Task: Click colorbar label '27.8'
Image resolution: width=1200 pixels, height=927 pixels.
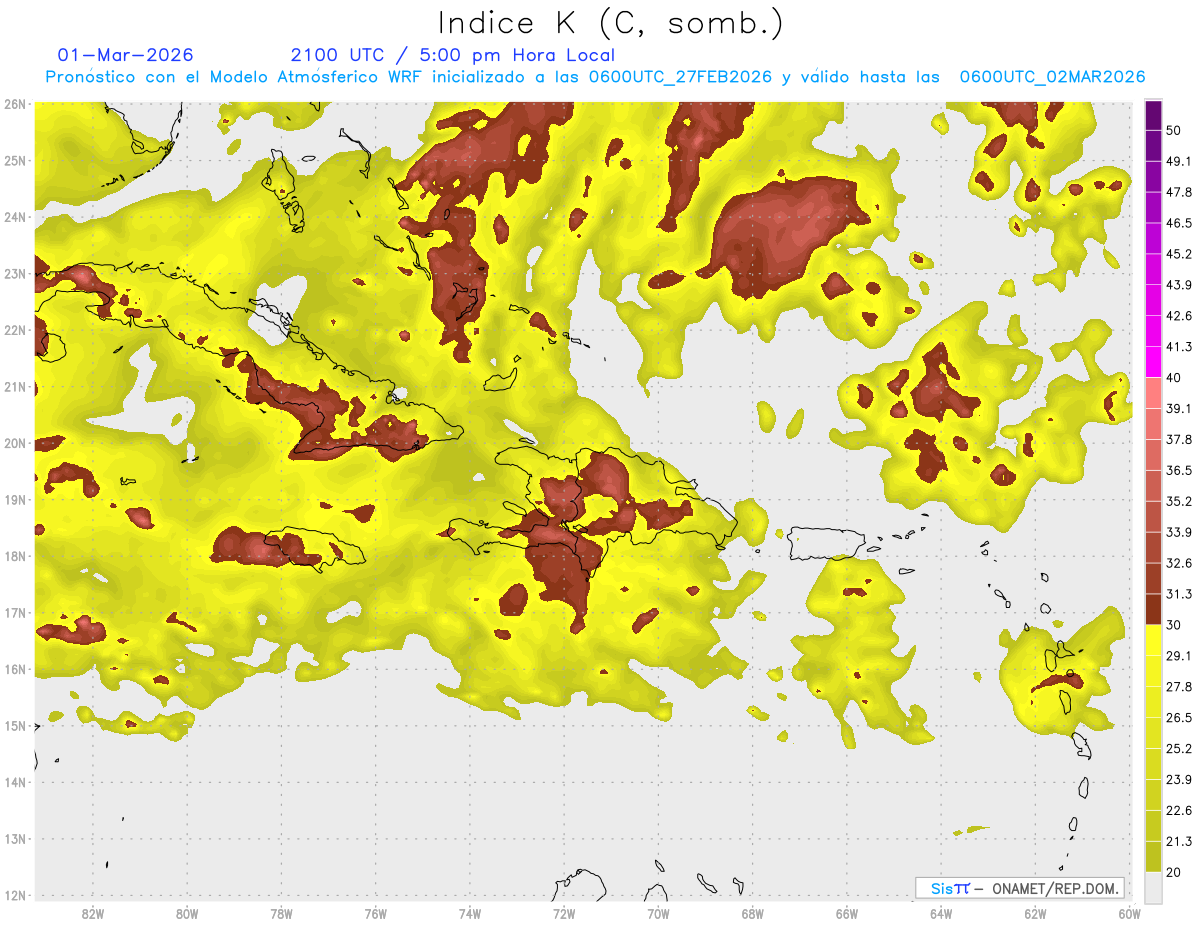Action: click(1179, 687)
